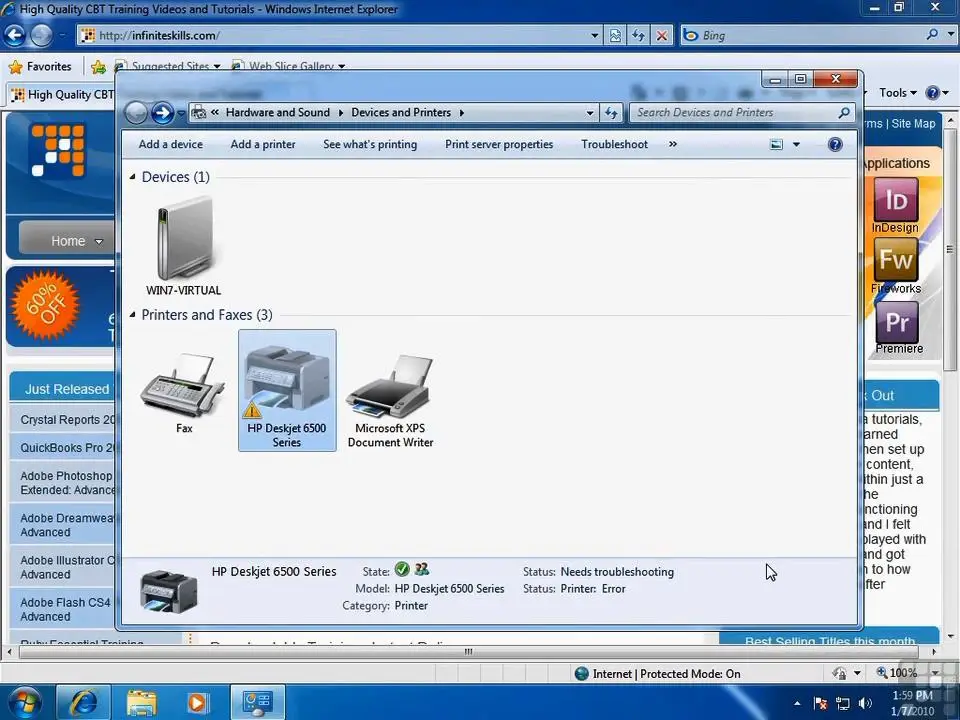Click the infiniteskills.com address field
Image resolution: width=960 pixels, height=720 pixels.
(x=340, y=36)
